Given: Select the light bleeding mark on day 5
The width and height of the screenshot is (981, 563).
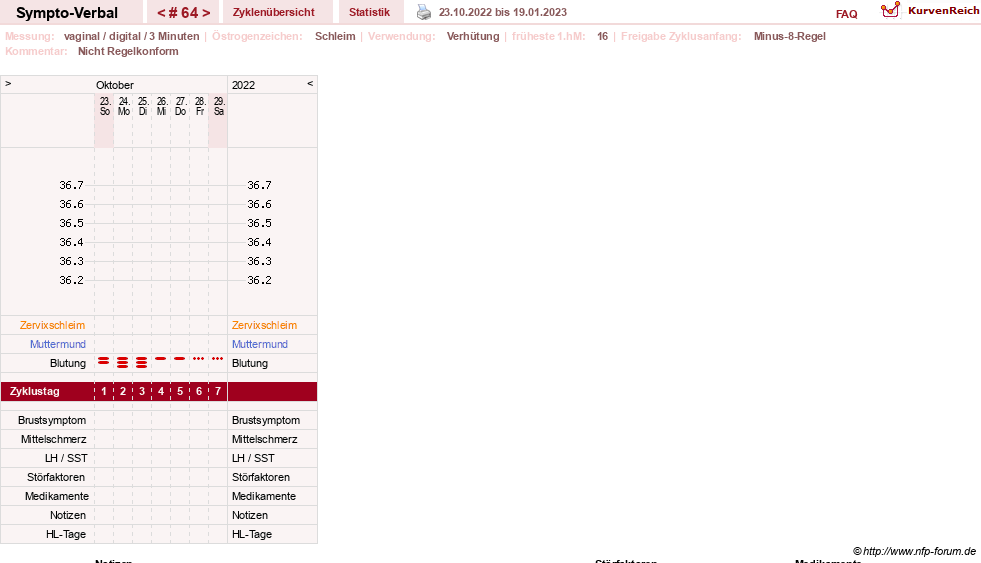Looking at the screenshot, I should point(180,358).
